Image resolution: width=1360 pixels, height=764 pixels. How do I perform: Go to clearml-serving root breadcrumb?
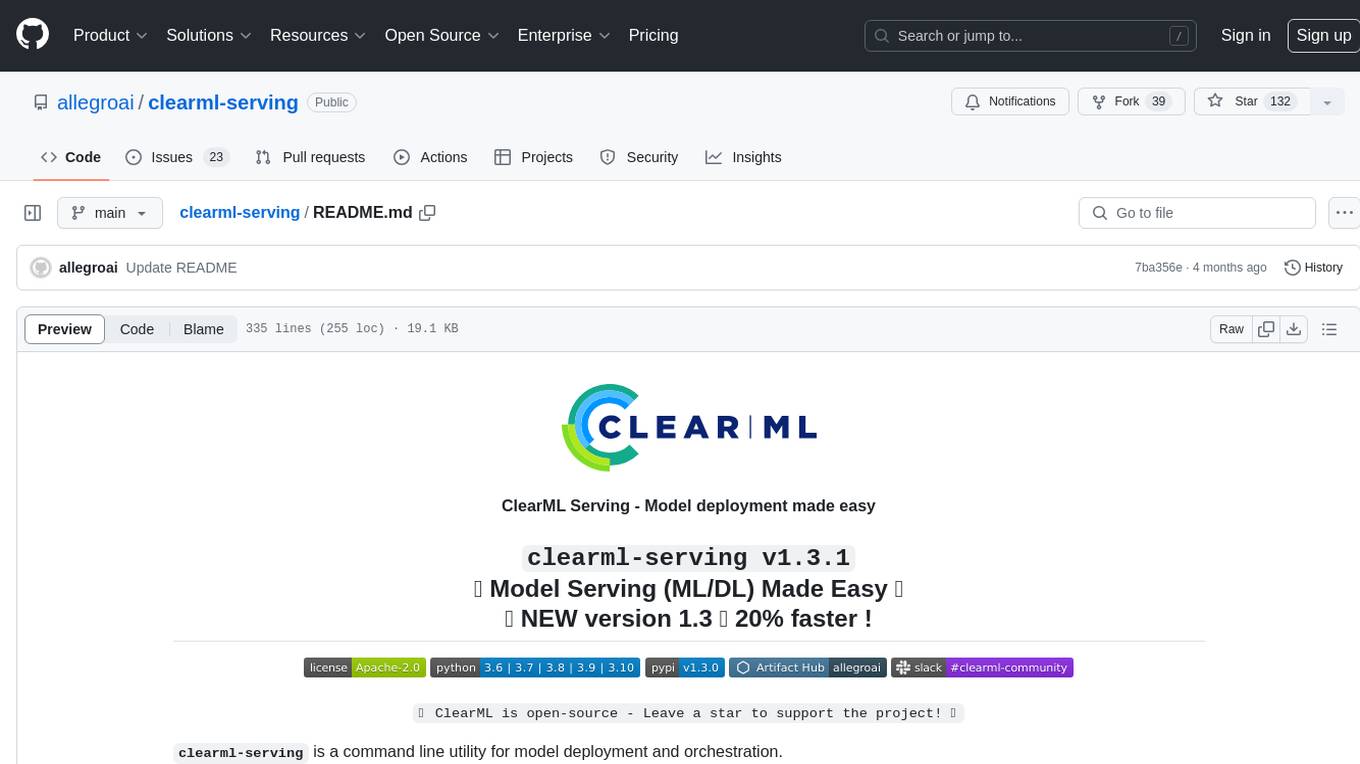click(x=239, y=212)
